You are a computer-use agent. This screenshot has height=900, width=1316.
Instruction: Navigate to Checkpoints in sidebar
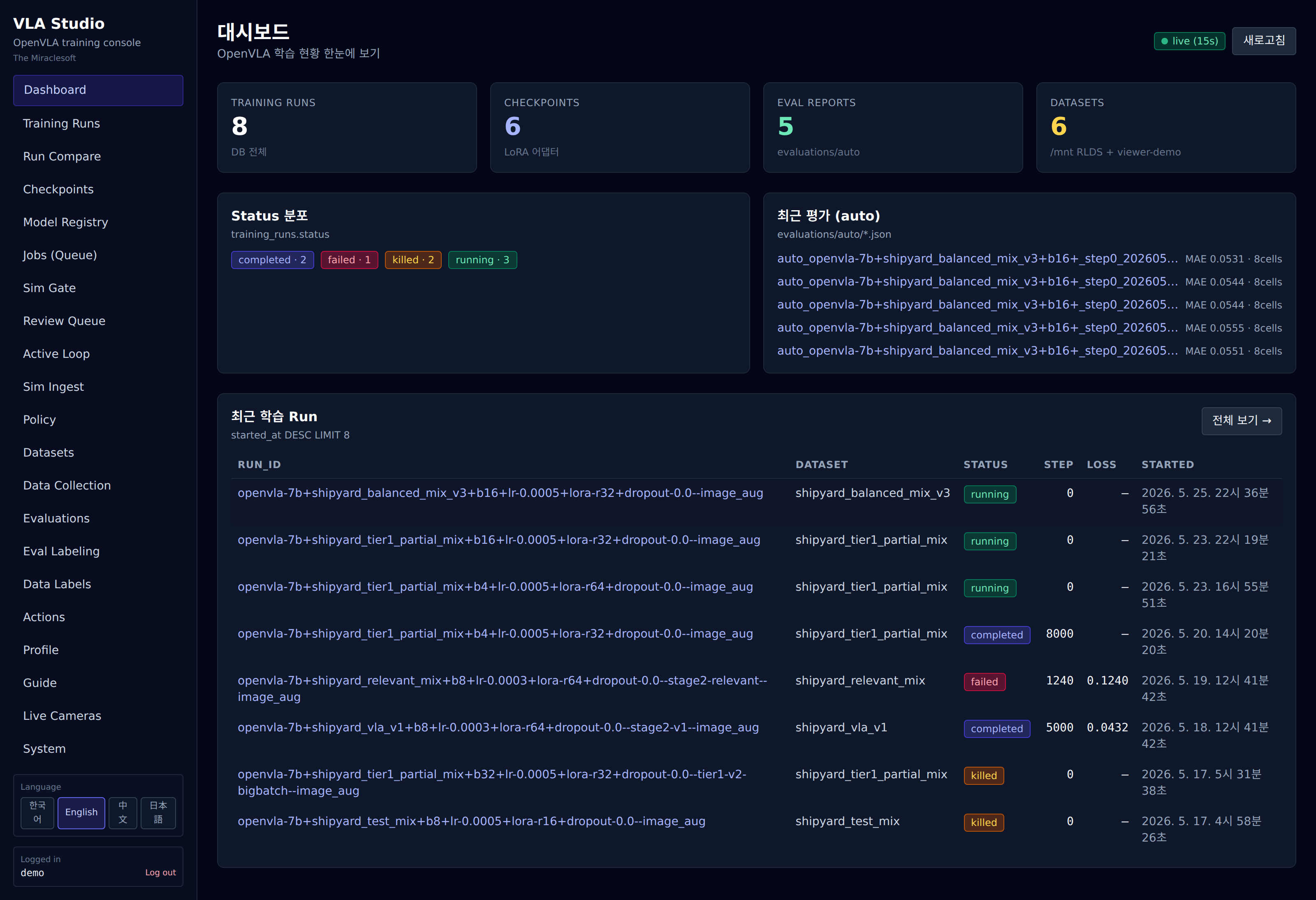click(98, 189)
